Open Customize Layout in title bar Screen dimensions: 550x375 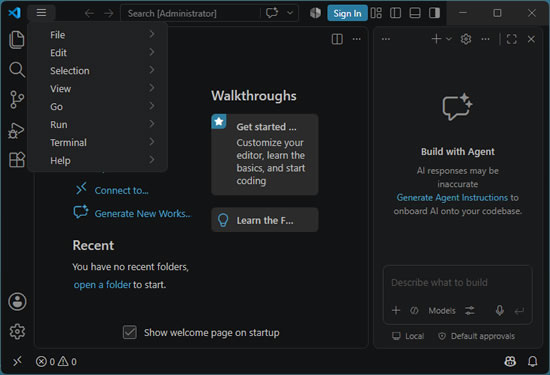(x=376, y=13)
